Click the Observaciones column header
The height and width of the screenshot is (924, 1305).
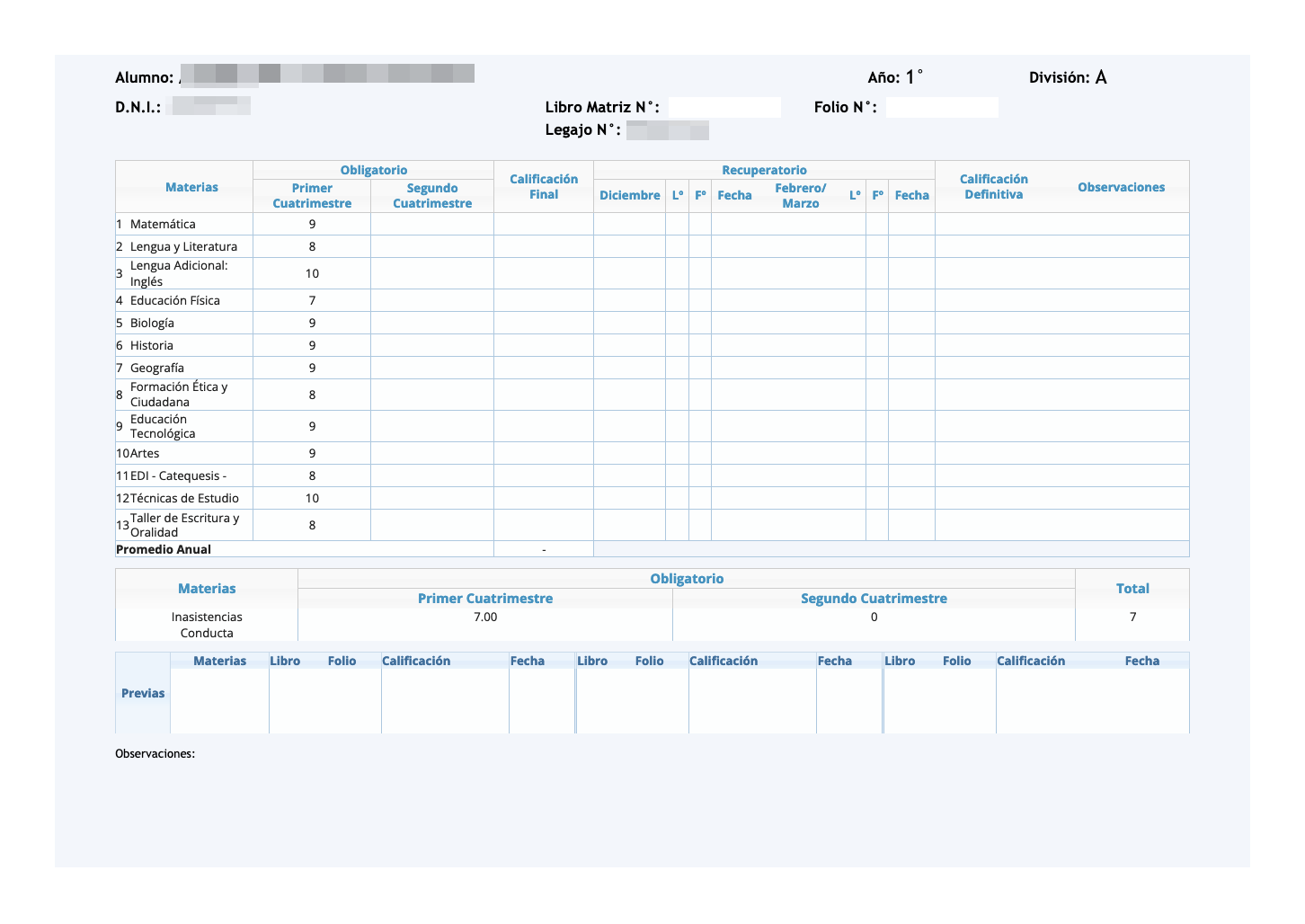(x=1121, y=187)
